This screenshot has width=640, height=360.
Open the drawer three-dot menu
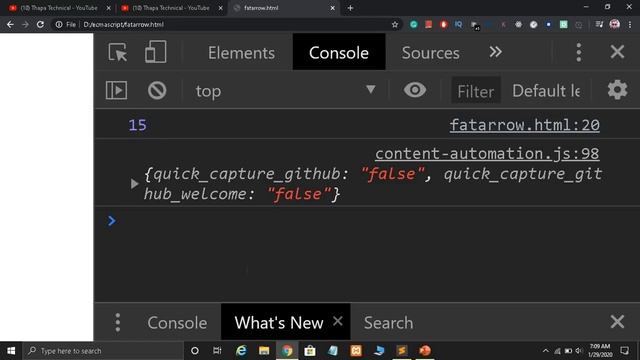click(x=118, y=322)
